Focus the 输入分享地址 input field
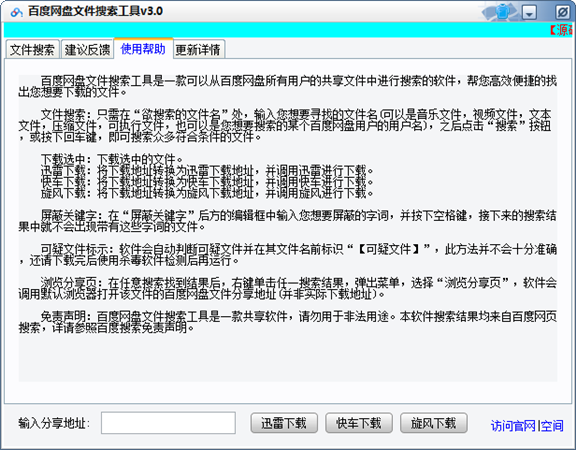 click(169, 423)
